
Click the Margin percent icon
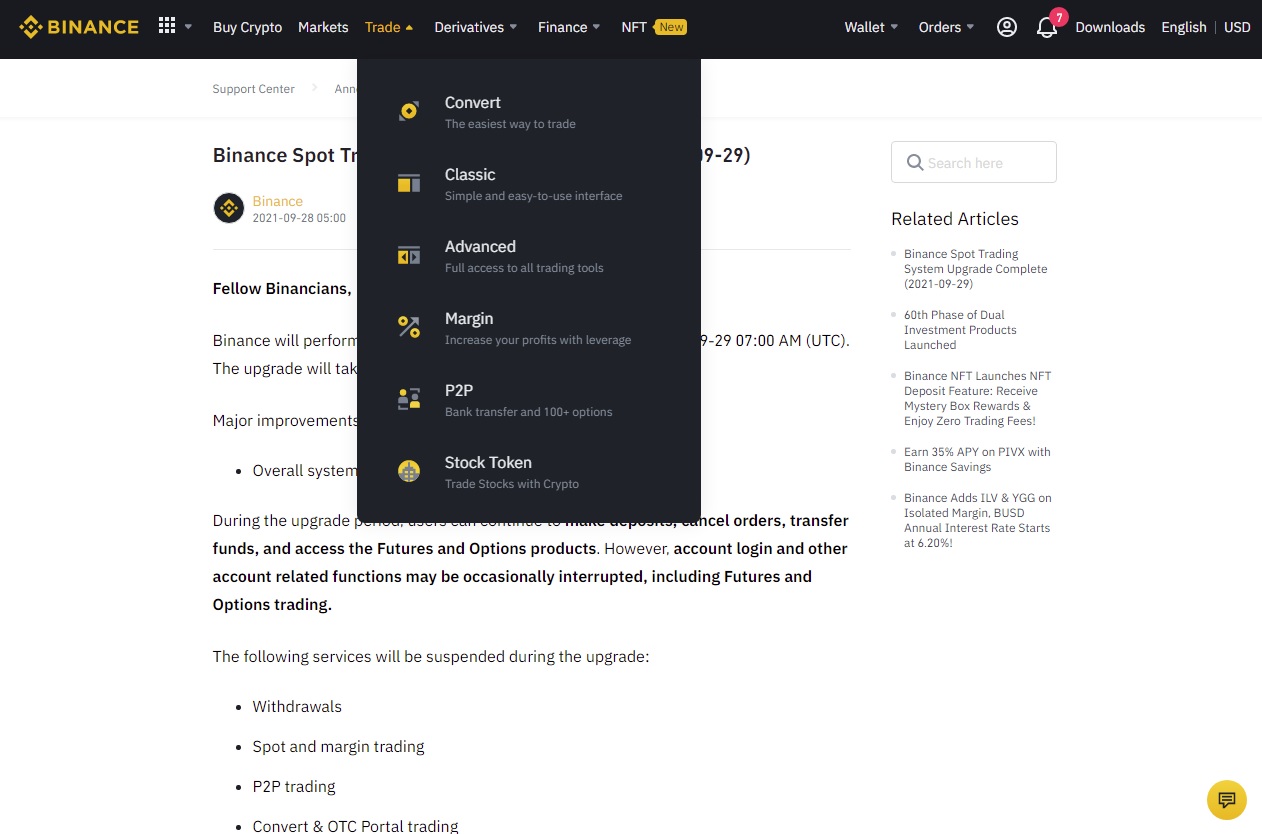click(x=408, y=327)
